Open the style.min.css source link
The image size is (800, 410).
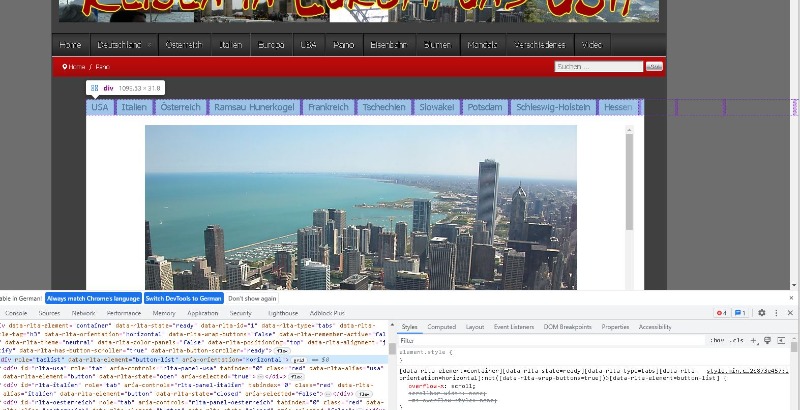click(747, 371)
